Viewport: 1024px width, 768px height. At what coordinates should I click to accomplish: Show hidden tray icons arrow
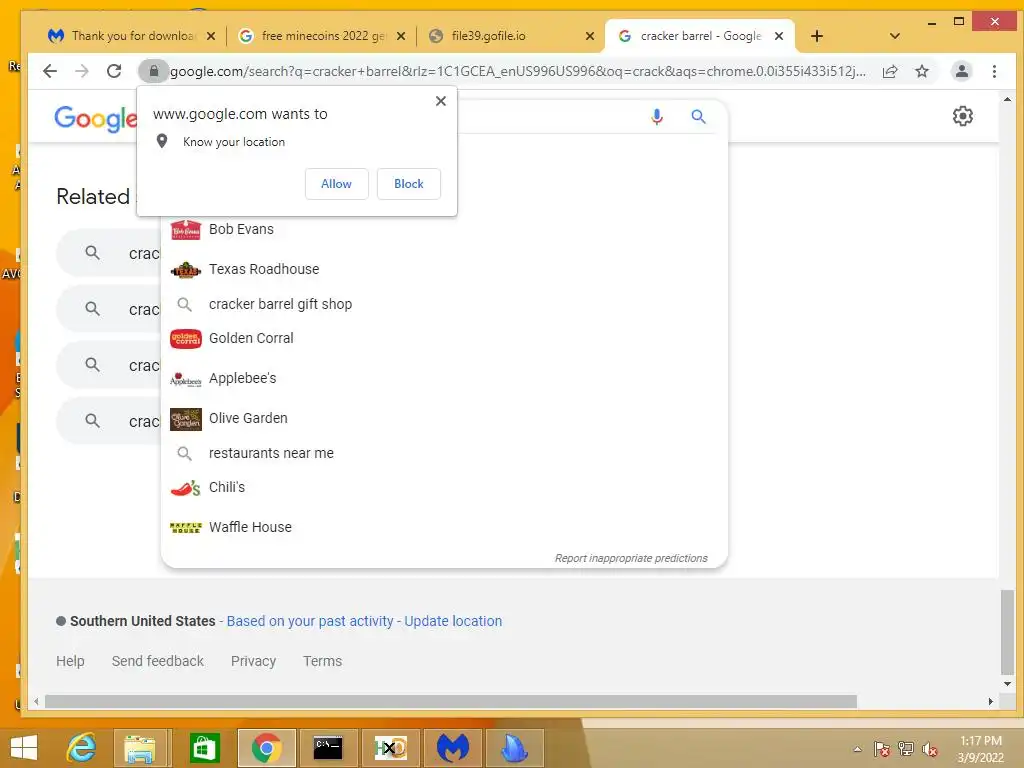coord(857,749)
